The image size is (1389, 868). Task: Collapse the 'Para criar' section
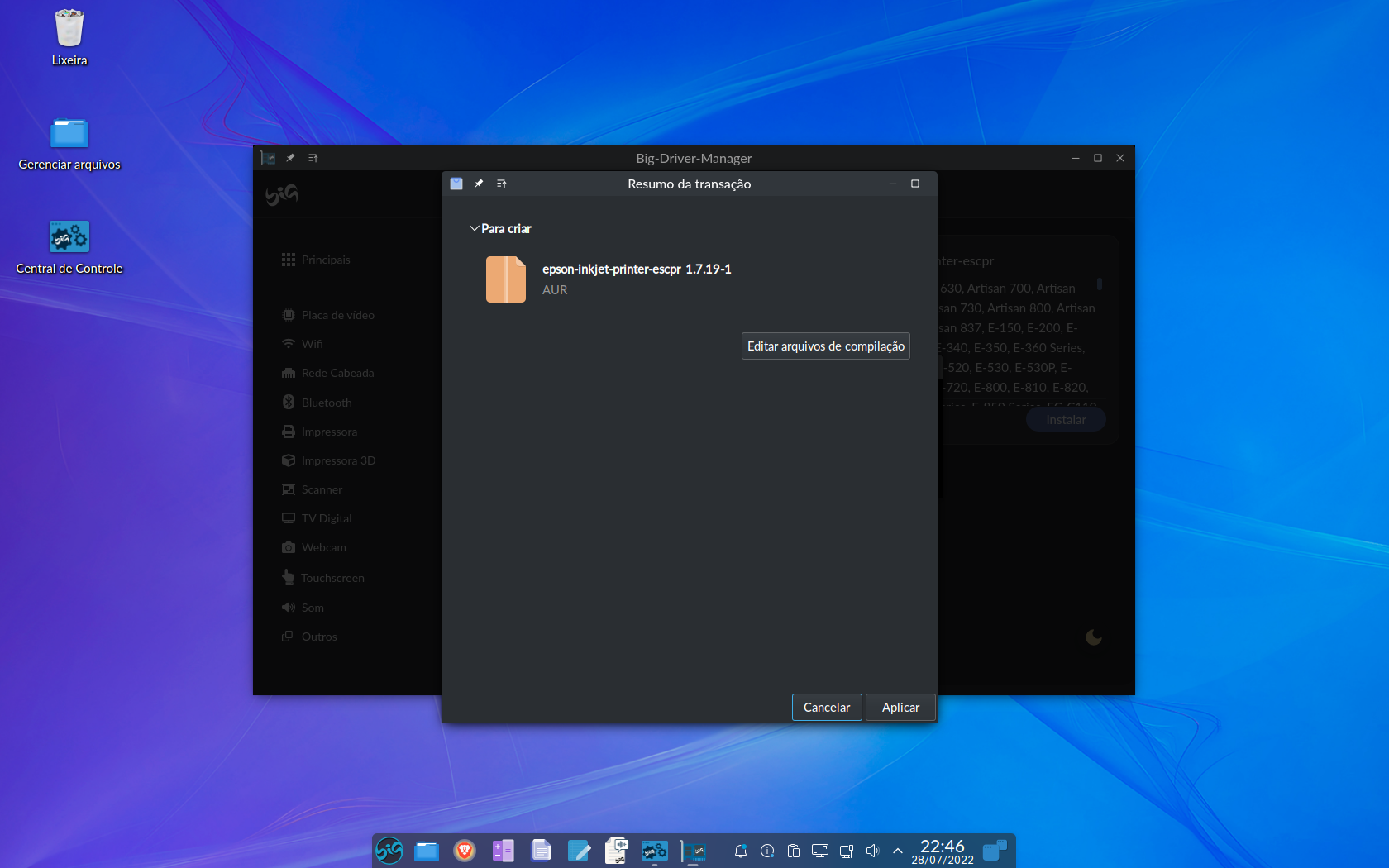[x=474, y=228]
